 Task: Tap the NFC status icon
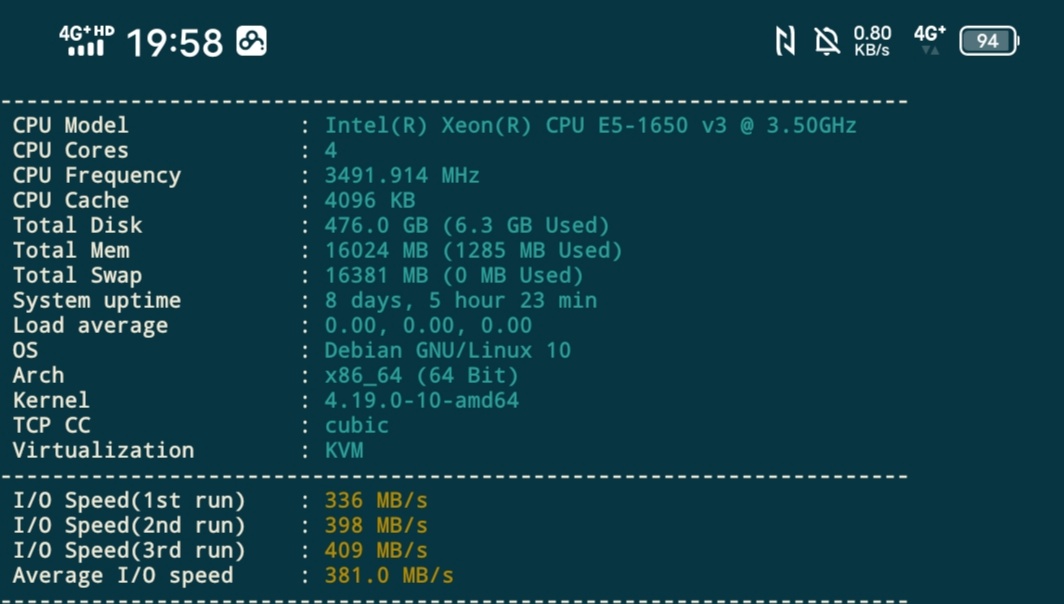pyautogui.click(x=785, y=41)
